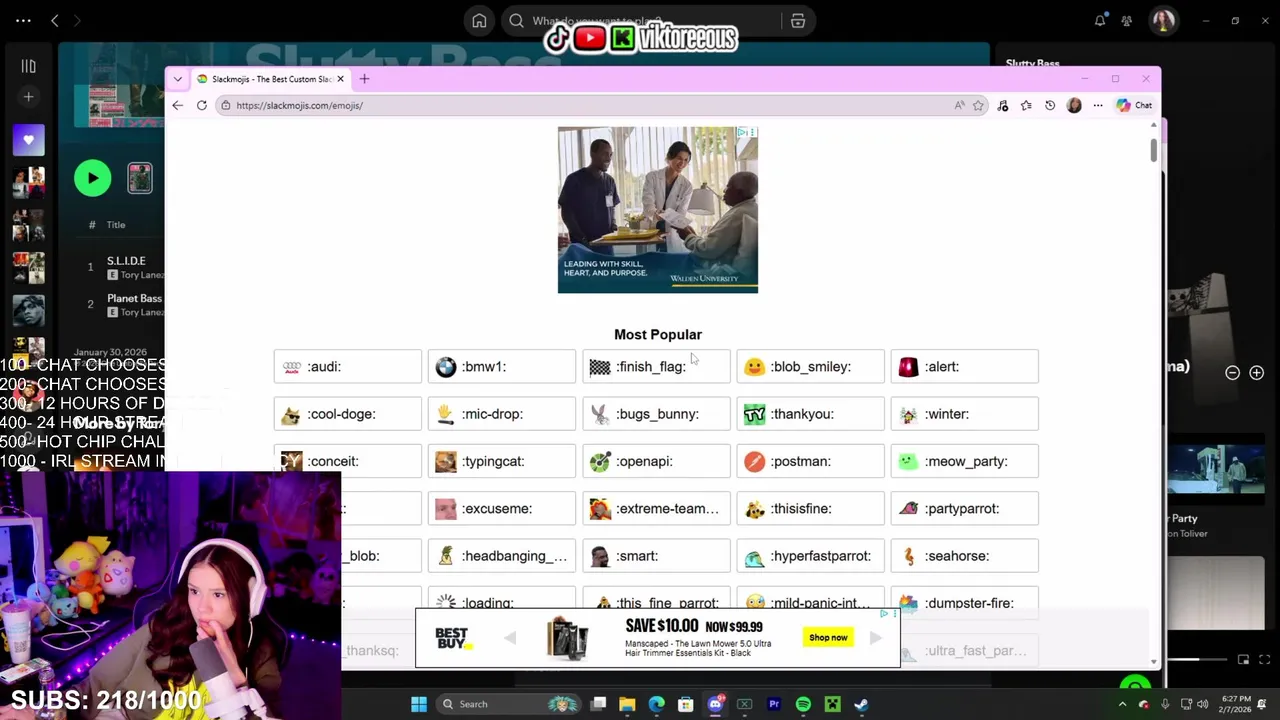
Task: Open browser three-dot settings menu
Action: pos(1098,105)
